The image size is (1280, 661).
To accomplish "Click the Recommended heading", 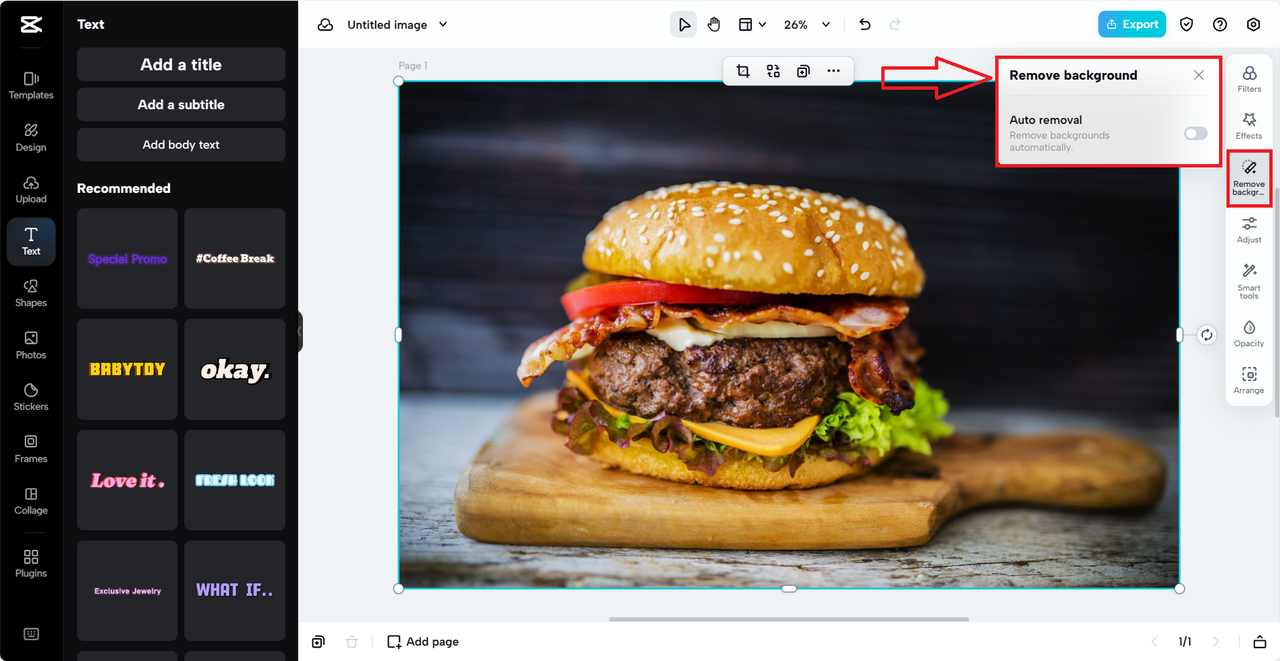I will pyautogui.click(x=124, y=188).
